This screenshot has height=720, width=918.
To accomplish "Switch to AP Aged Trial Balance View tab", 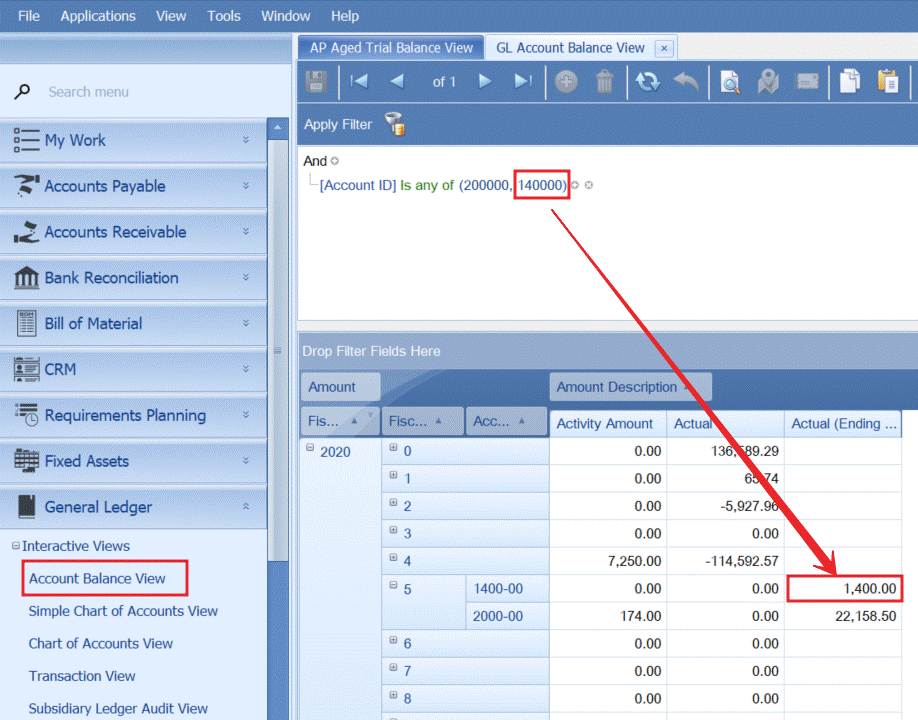I will coord(391,47).
